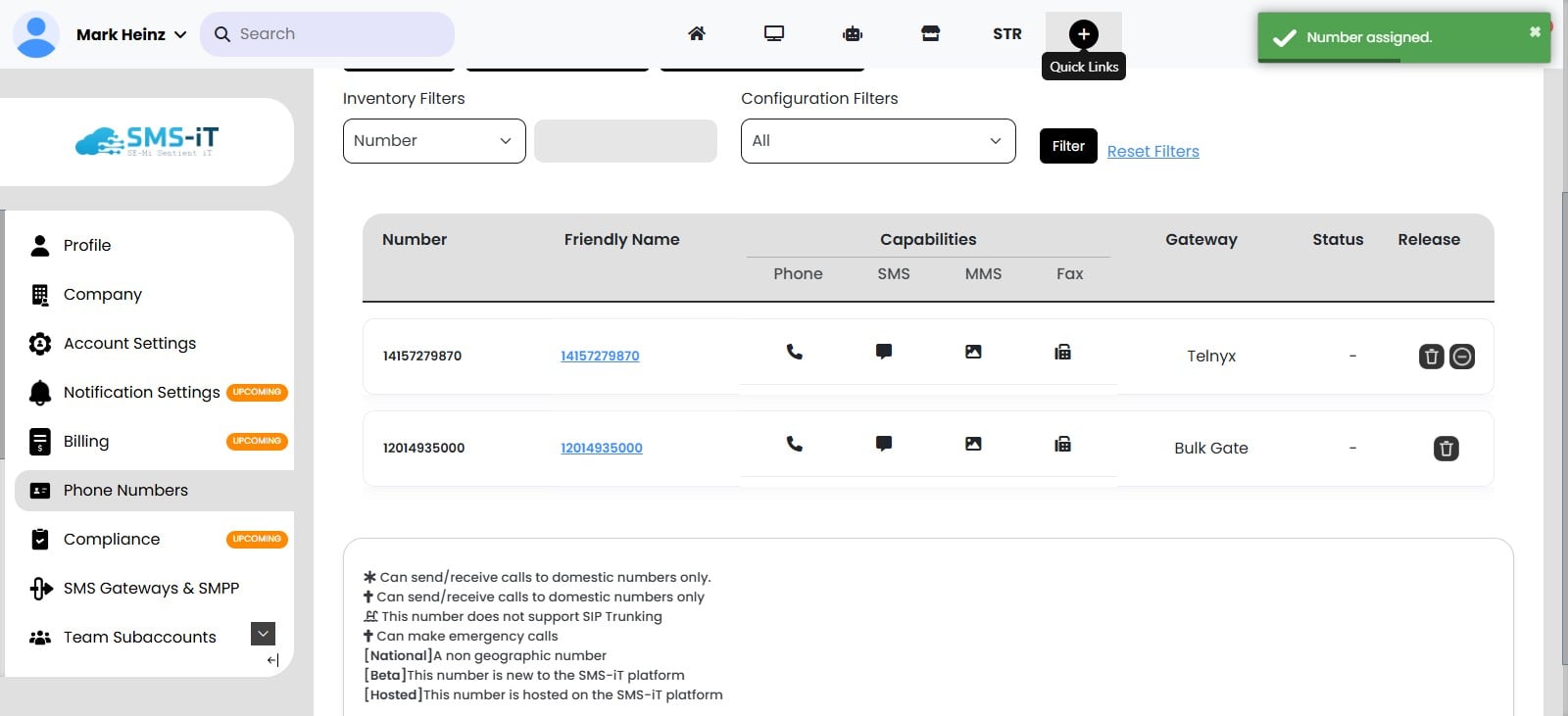Click the Gateway column header

tap(1201, 239)
